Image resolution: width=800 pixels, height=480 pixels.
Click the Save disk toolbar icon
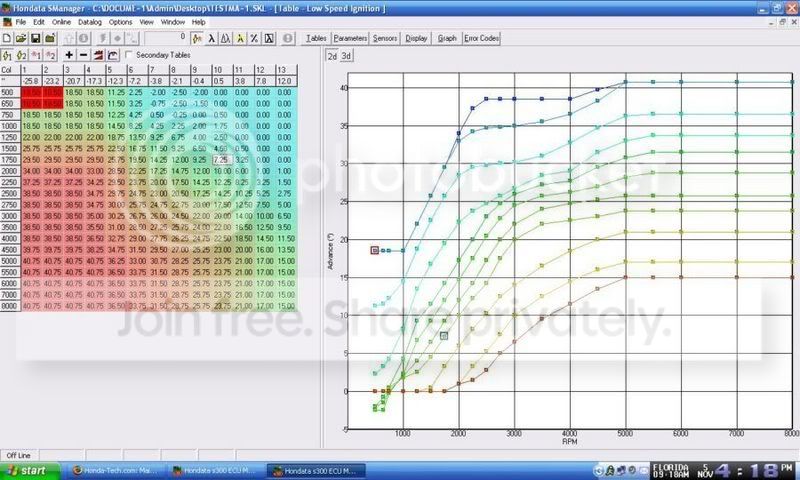pyautogui.click(x=35, y=38)
